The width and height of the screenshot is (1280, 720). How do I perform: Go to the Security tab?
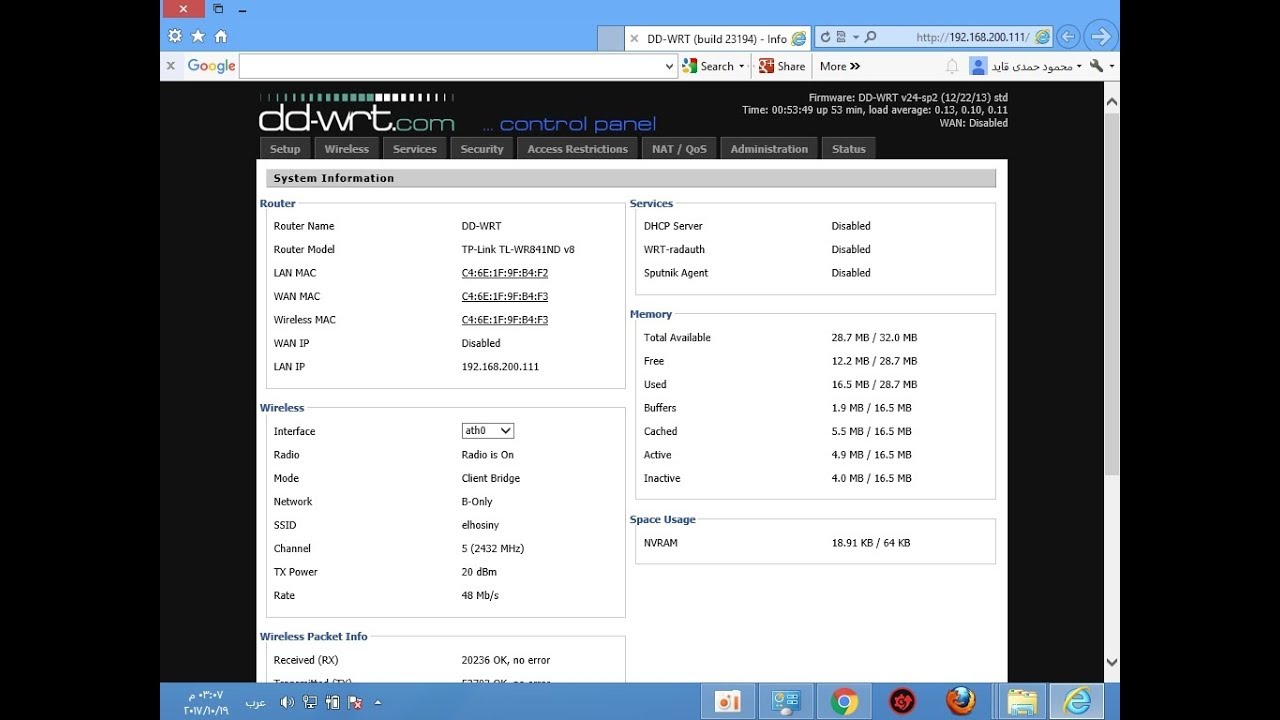click(x=482, y=149)
